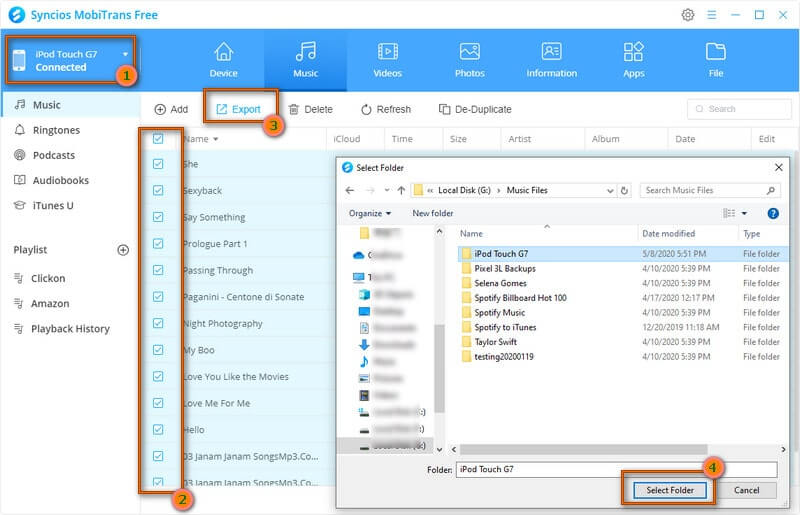Screen dimensions: 800x515
Task: Focus the main Search field
Action: [x=739, y=109]
